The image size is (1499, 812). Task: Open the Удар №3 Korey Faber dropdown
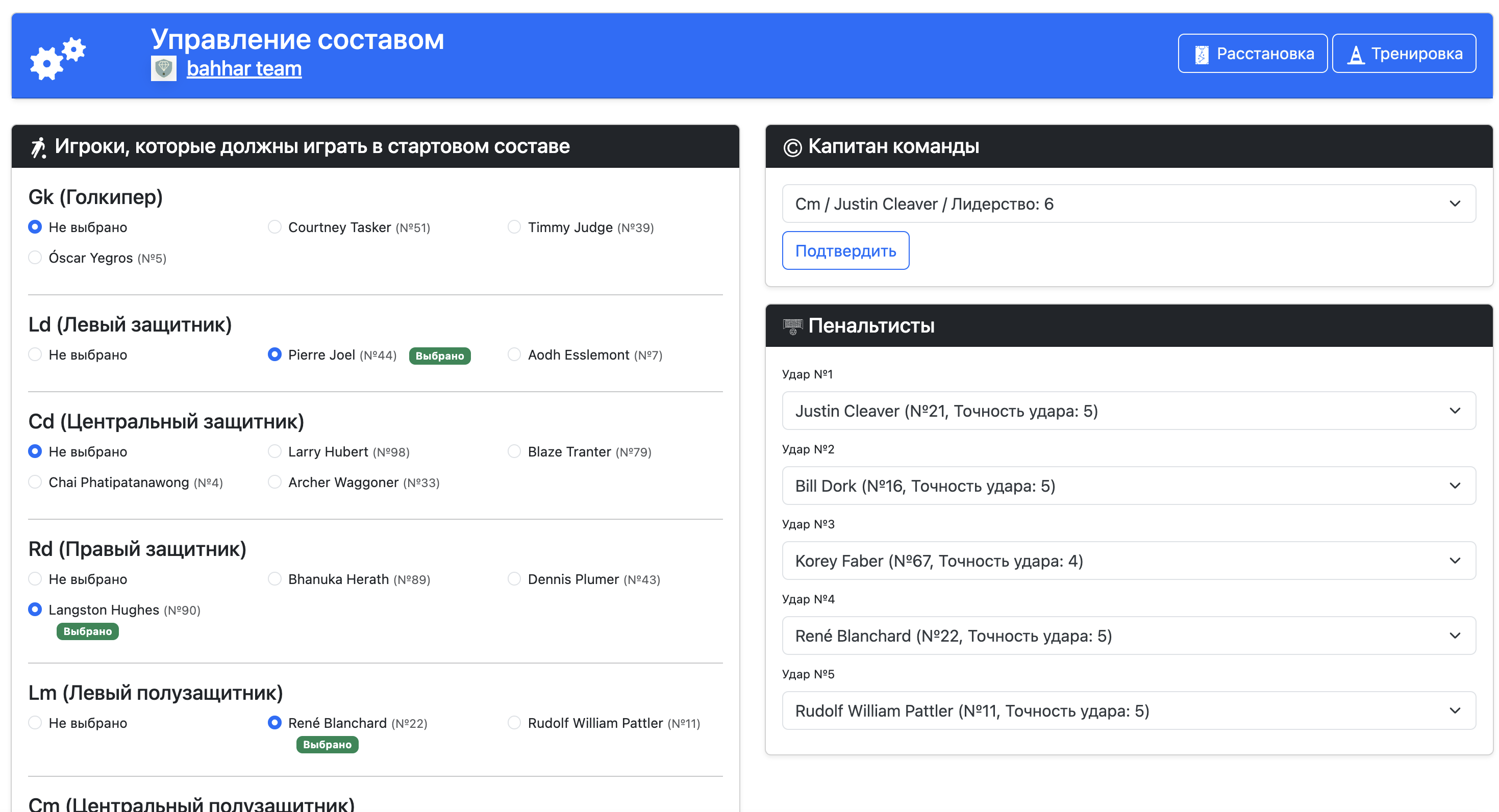pyautogui.click(x=1128, y=561)
